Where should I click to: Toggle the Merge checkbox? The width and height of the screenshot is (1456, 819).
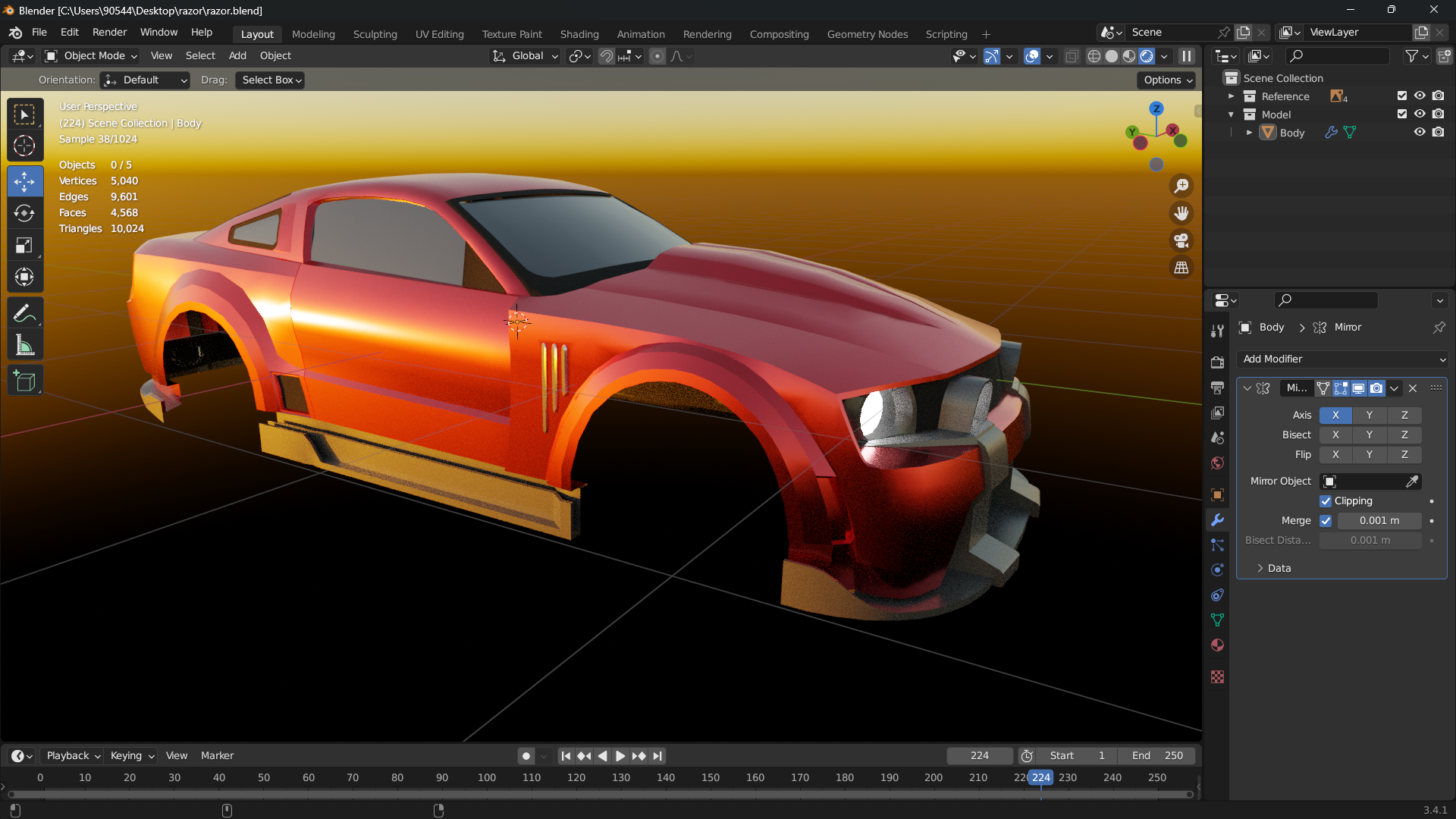coord(1326,521)
